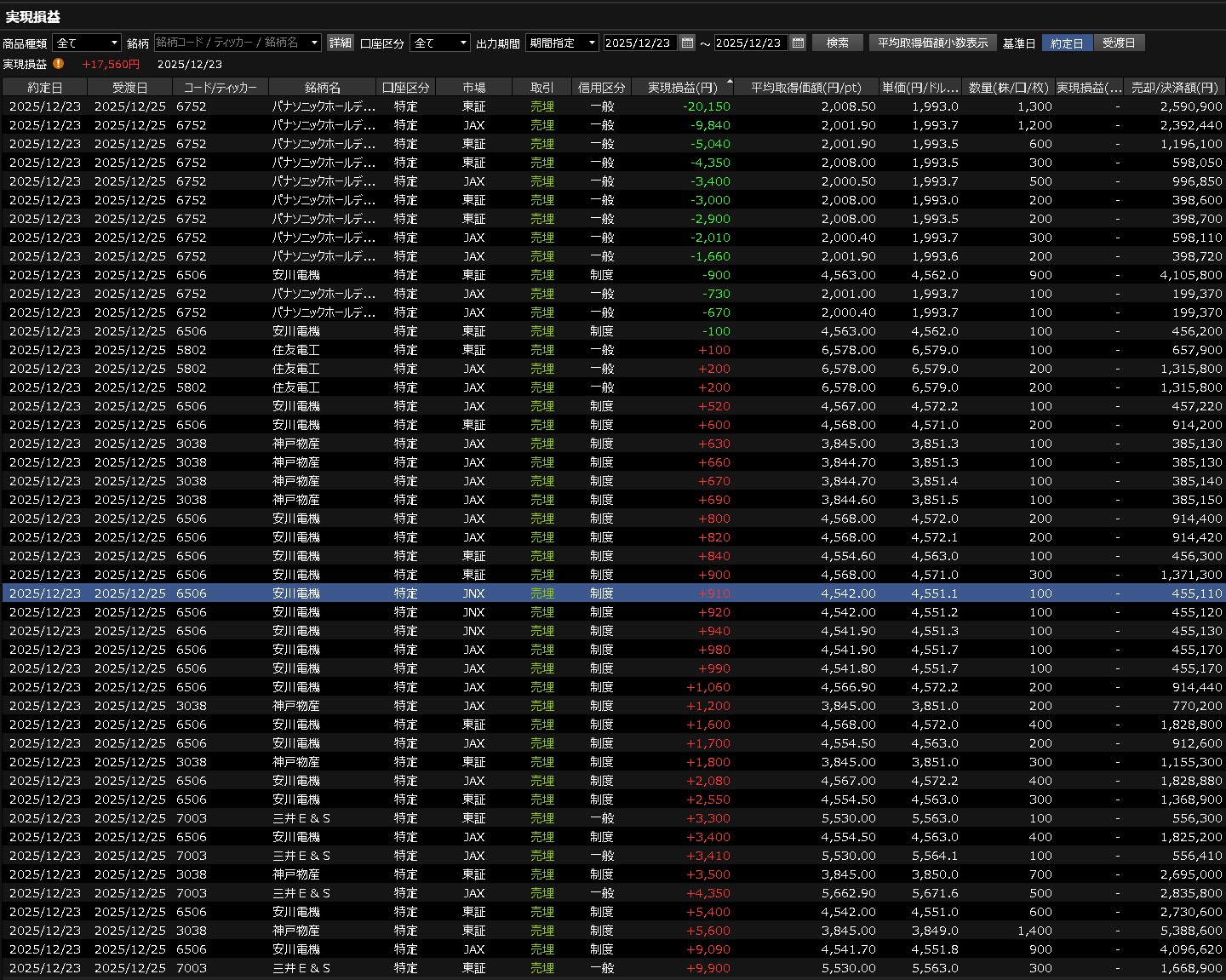Expand the 口座区分 filter dropdown
The width and height of the screenshot is (1226, 980).
[x=439, y=43]
